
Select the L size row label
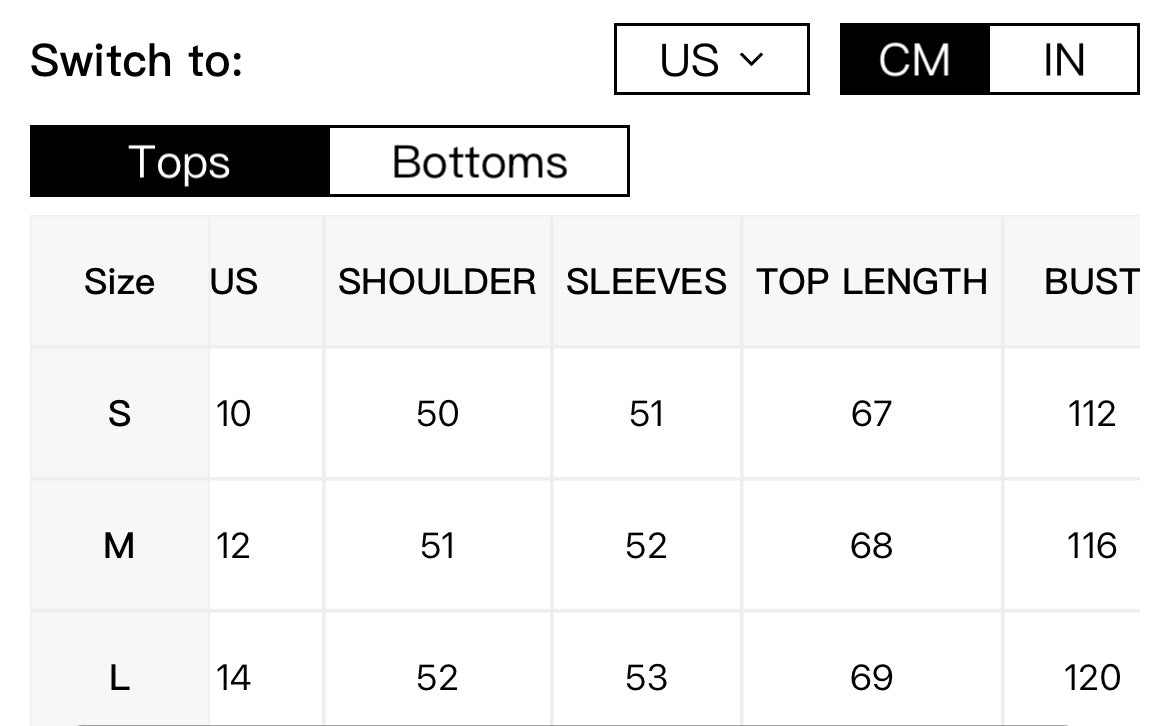point(119,678)
